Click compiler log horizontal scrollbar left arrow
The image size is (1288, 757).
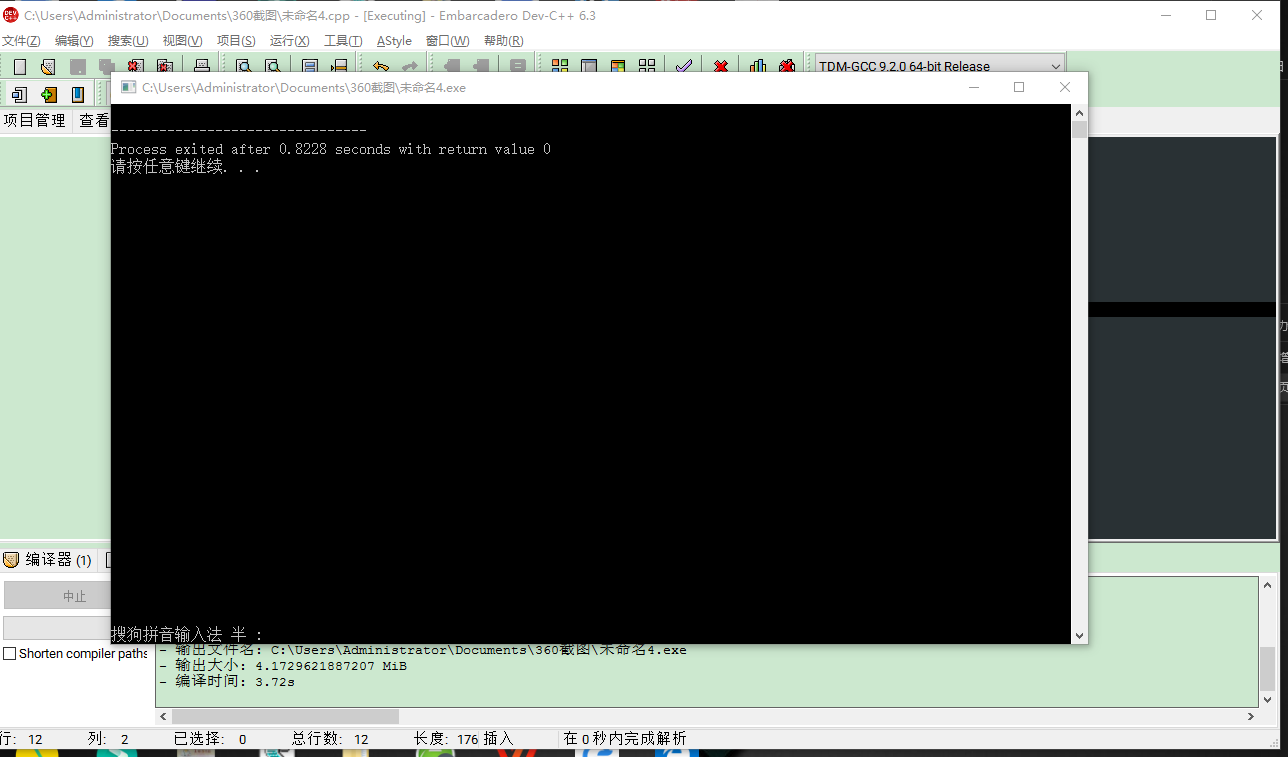tap(164, 717)
